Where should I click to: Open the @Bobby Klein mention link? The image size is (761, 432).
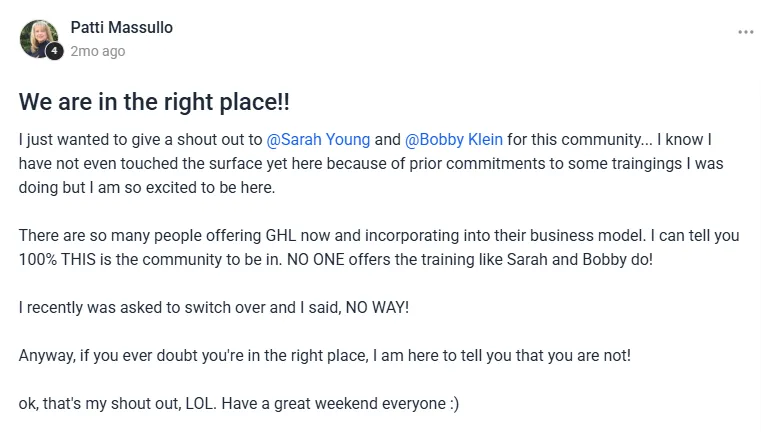coord(453,140)
